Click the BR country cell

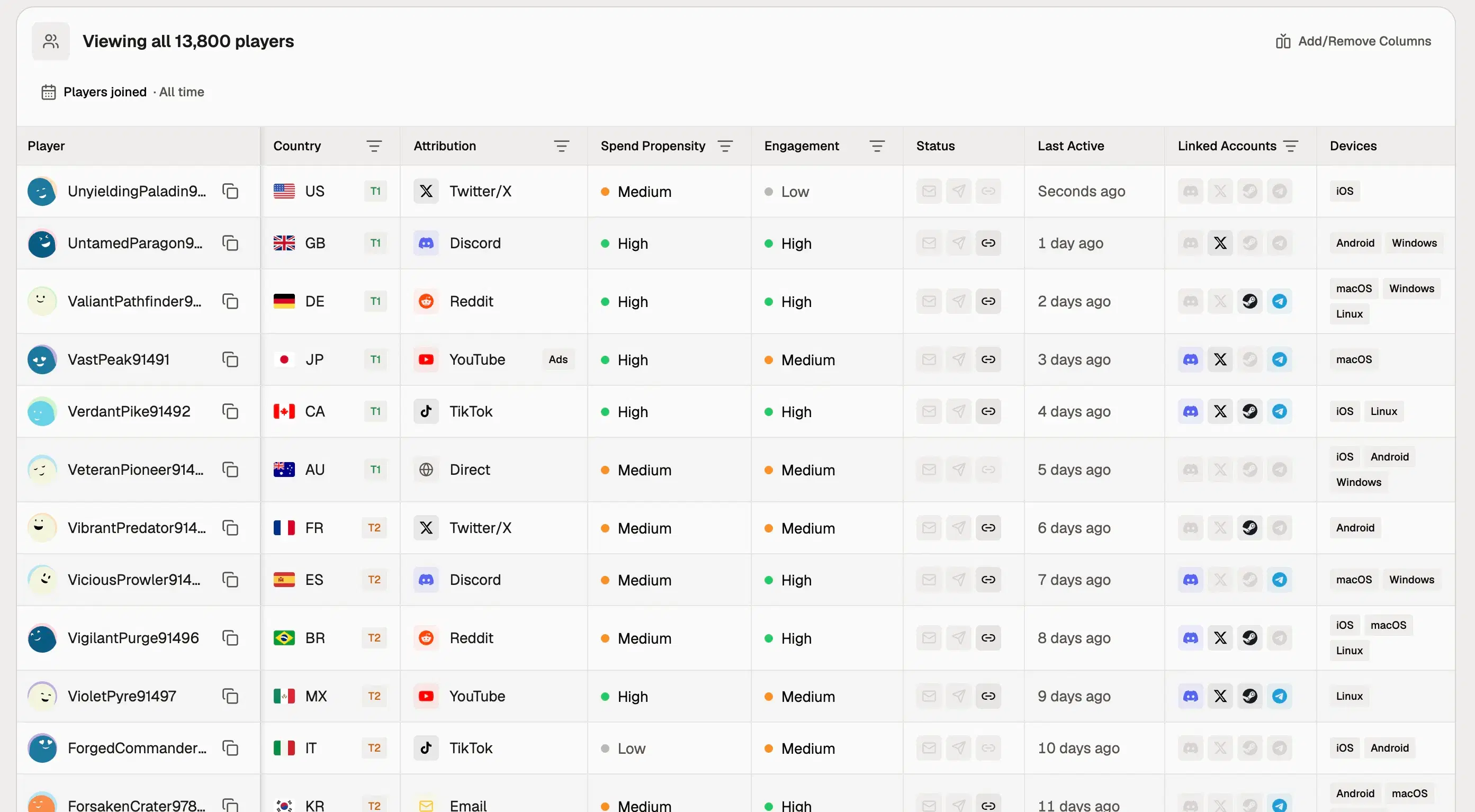(330, 638)
